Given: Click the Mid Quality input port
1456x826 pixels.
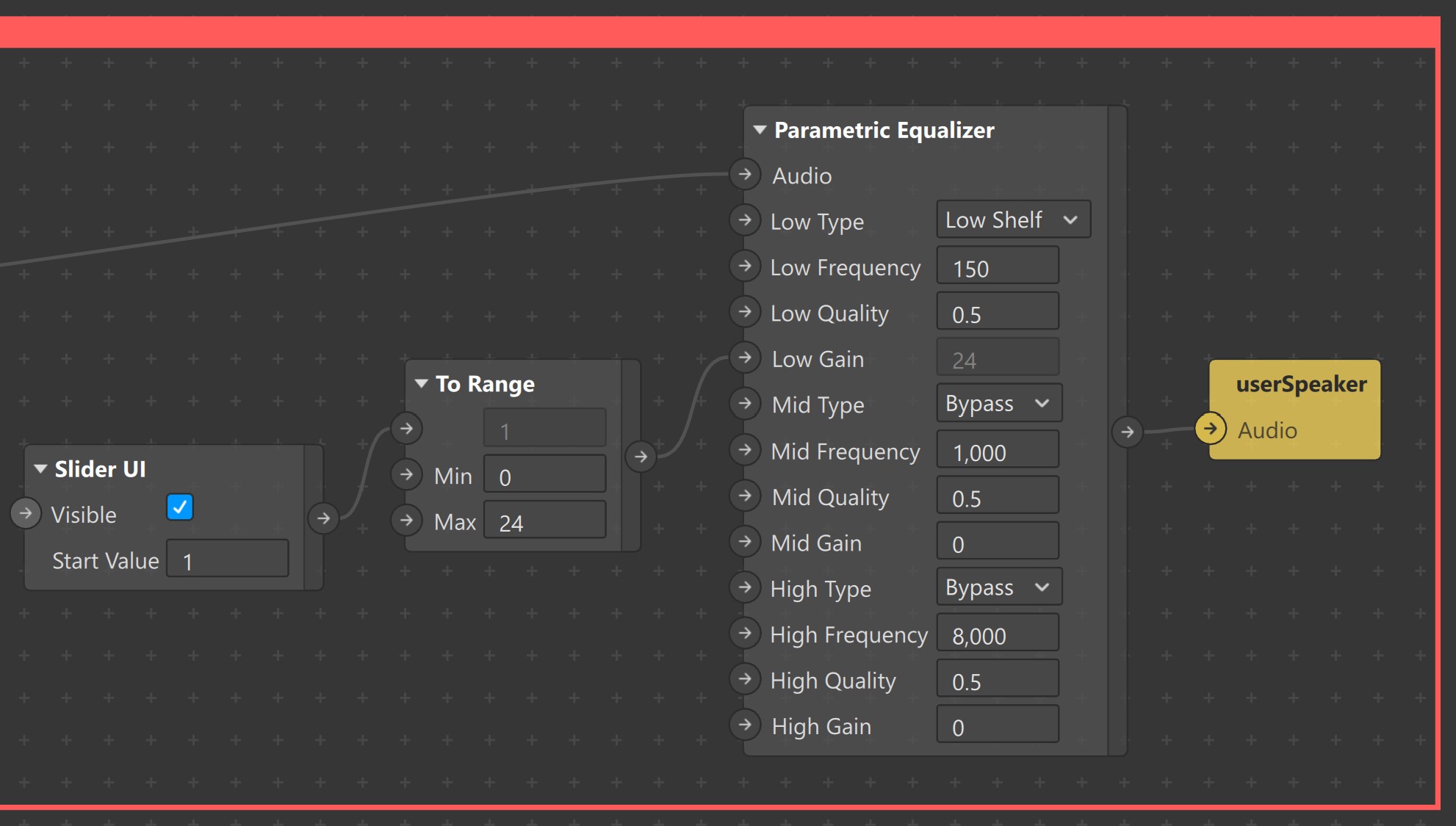Looking at the screenshot, I should tap(745, 496).
